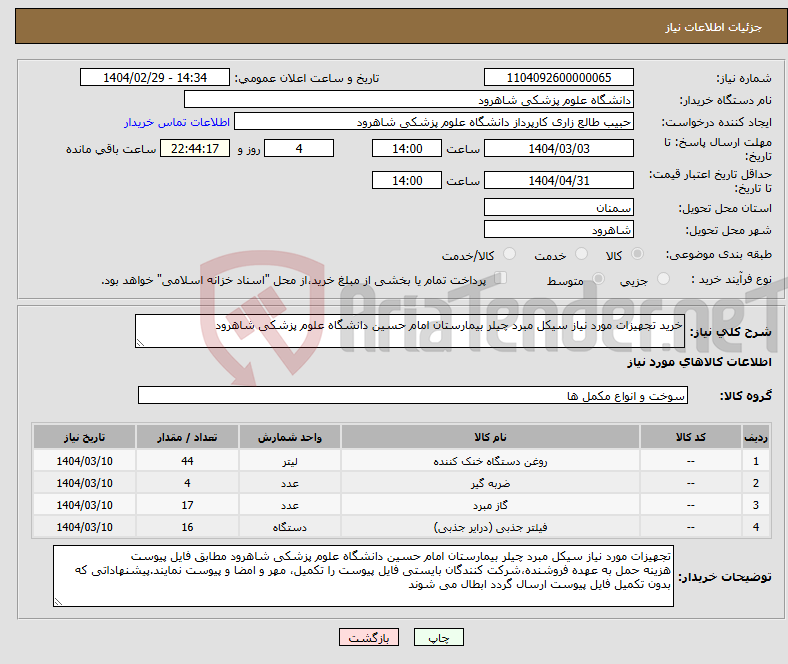
Task: Click the ردیف column header
Action: 755,437
